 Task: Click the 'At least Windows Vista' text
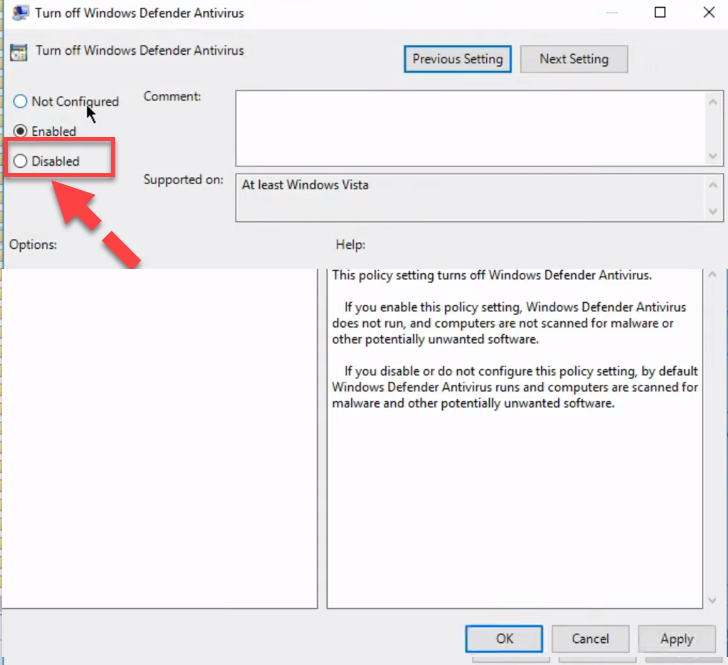(305, 185)
